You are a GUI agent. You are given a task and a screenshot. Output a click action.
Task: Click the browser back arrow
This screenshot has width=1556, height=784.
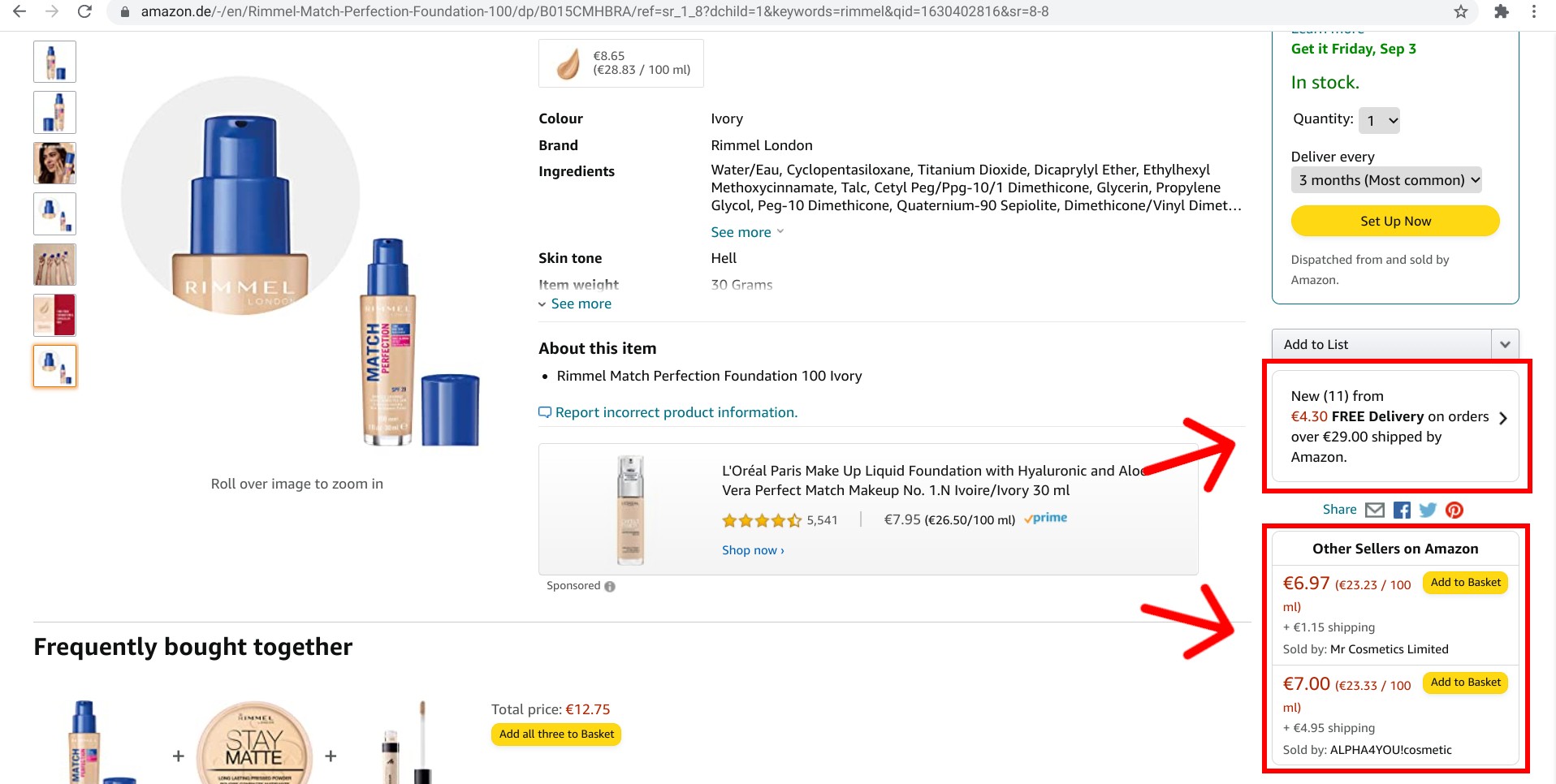pyautogui.click(x=19, y=11)
